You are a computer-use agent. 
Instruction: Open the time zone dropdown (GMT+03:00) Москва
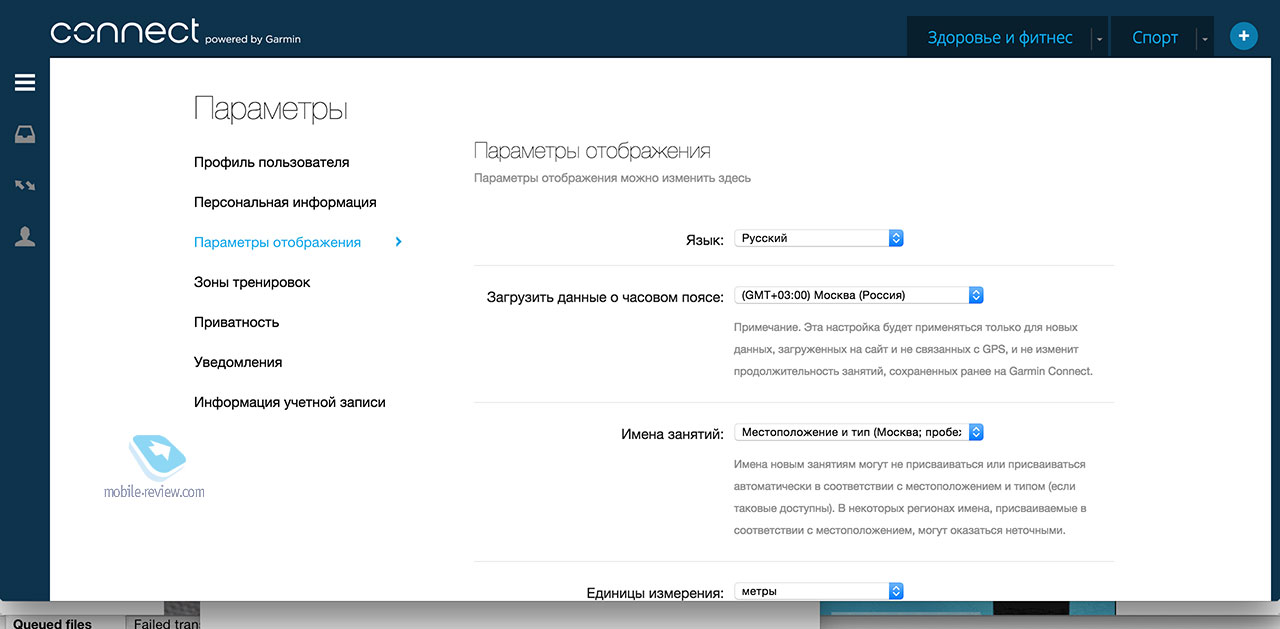point(859,295)
